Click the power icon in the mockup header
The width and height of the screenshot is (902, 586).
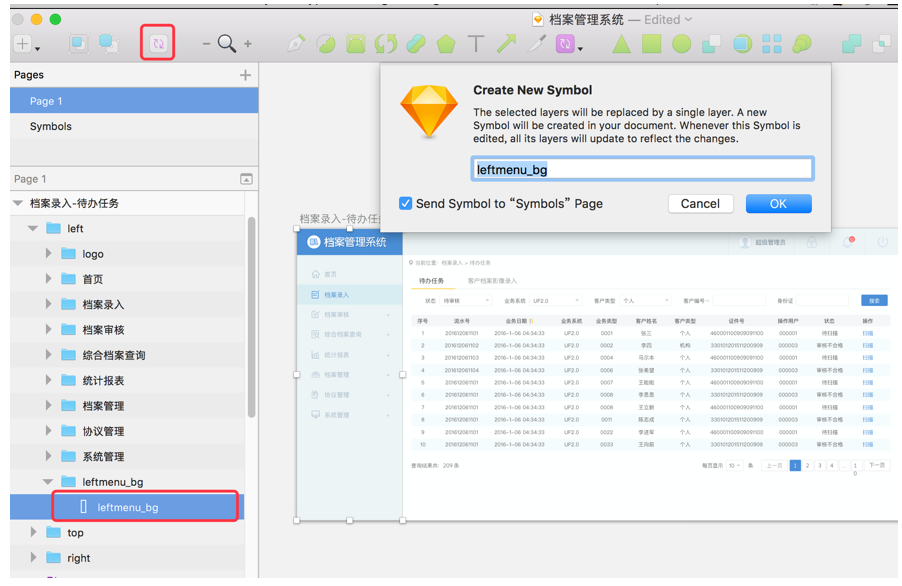(x=882, y=242)
